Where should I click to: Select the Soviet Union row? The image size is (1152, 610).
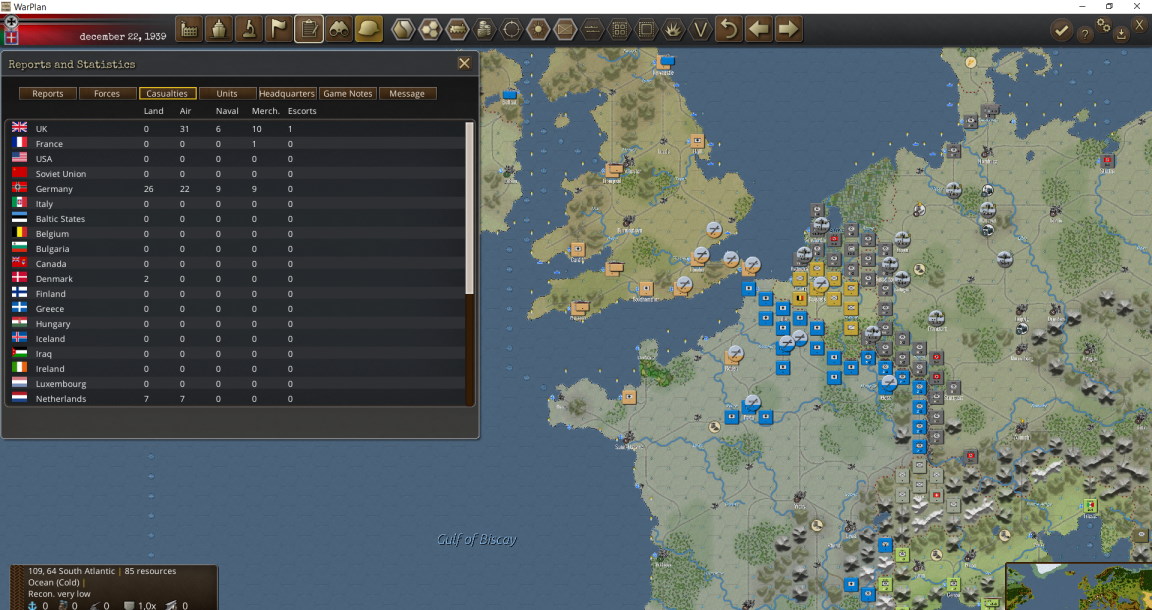pyautogui.click(x=235, y=173)
